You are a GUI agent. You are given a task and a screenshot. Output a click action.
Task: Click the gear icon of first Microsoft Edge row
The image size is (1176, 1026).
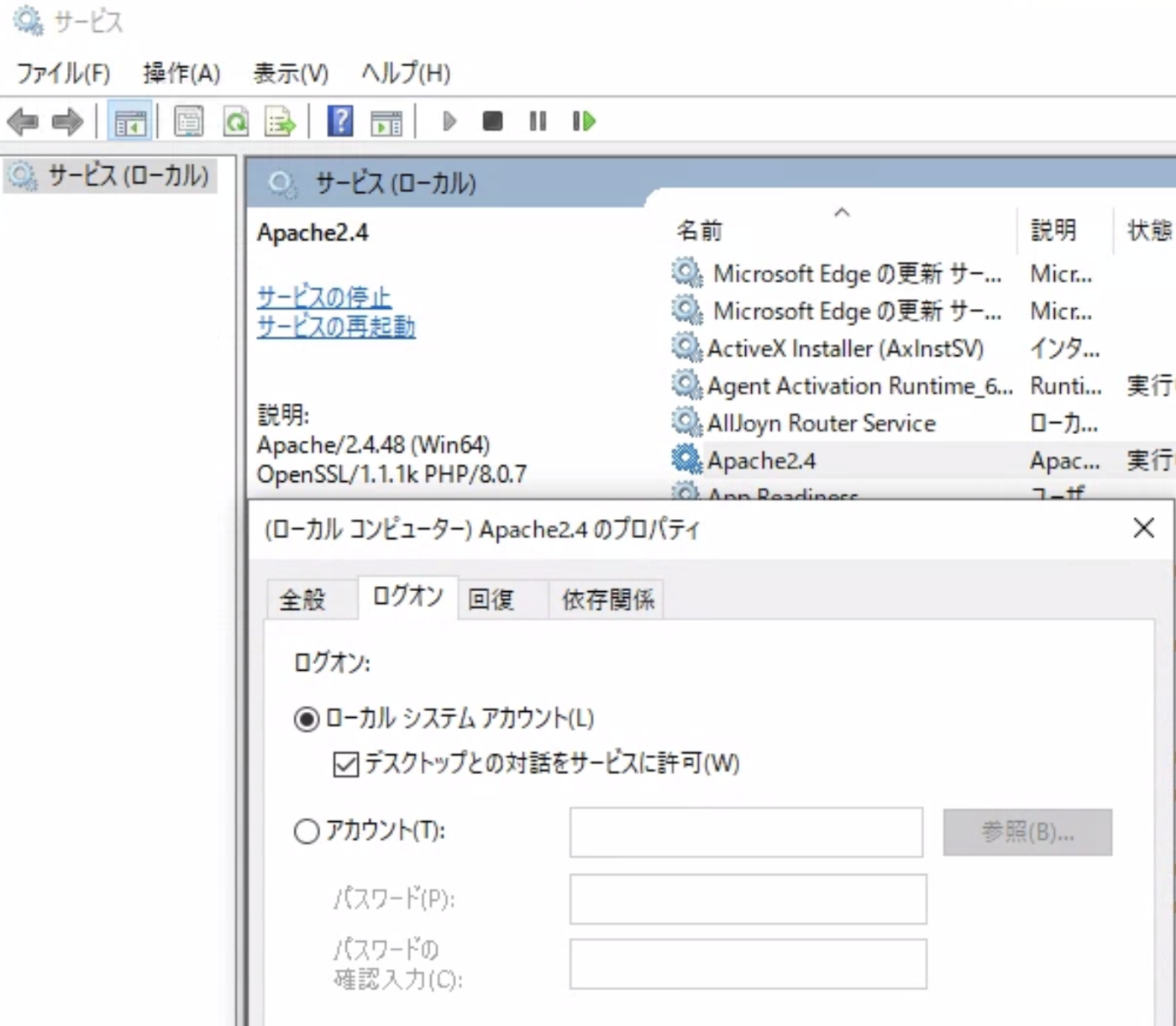click(x=686, y=272)
